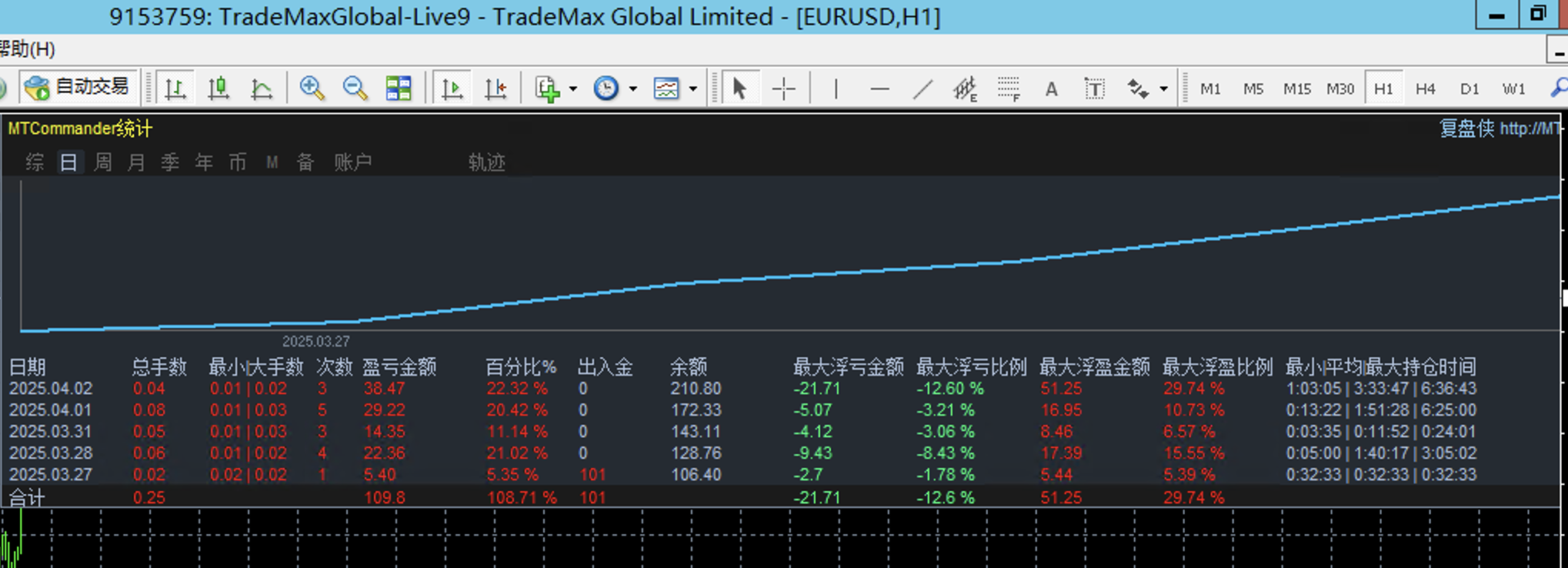The width and height of the screenshot is (1568, 568).
Task: Switch timeframe to M1
Action: [x=1210, y=89]
